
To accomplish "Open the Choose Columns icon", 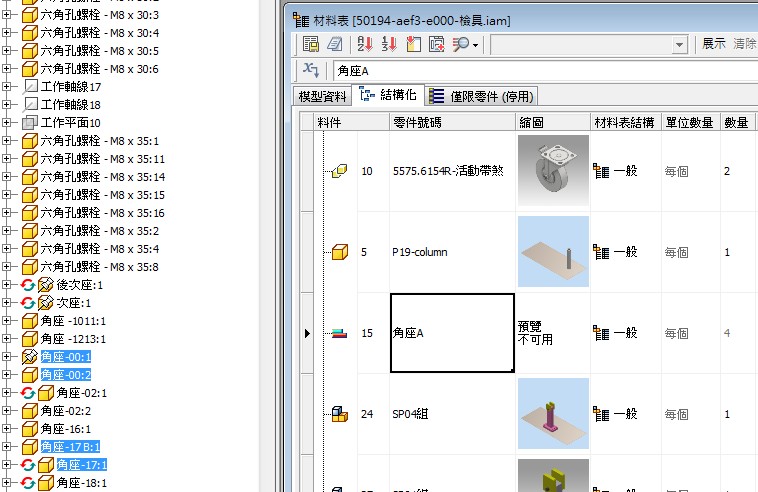I will coord(413,44).
